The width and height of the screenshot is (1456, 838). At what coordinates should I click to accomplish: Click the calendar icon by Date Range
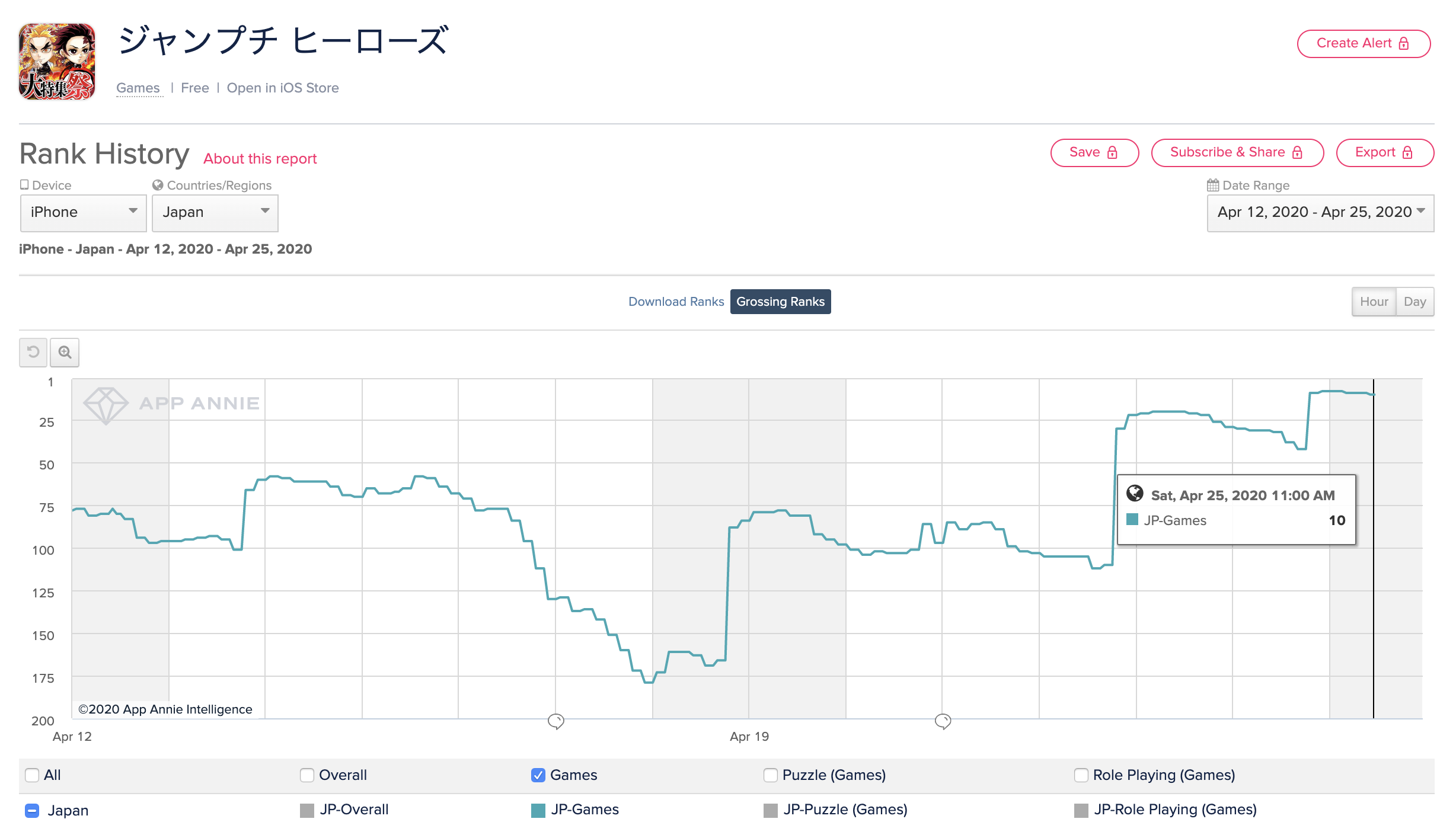(x=1213, y=185)
